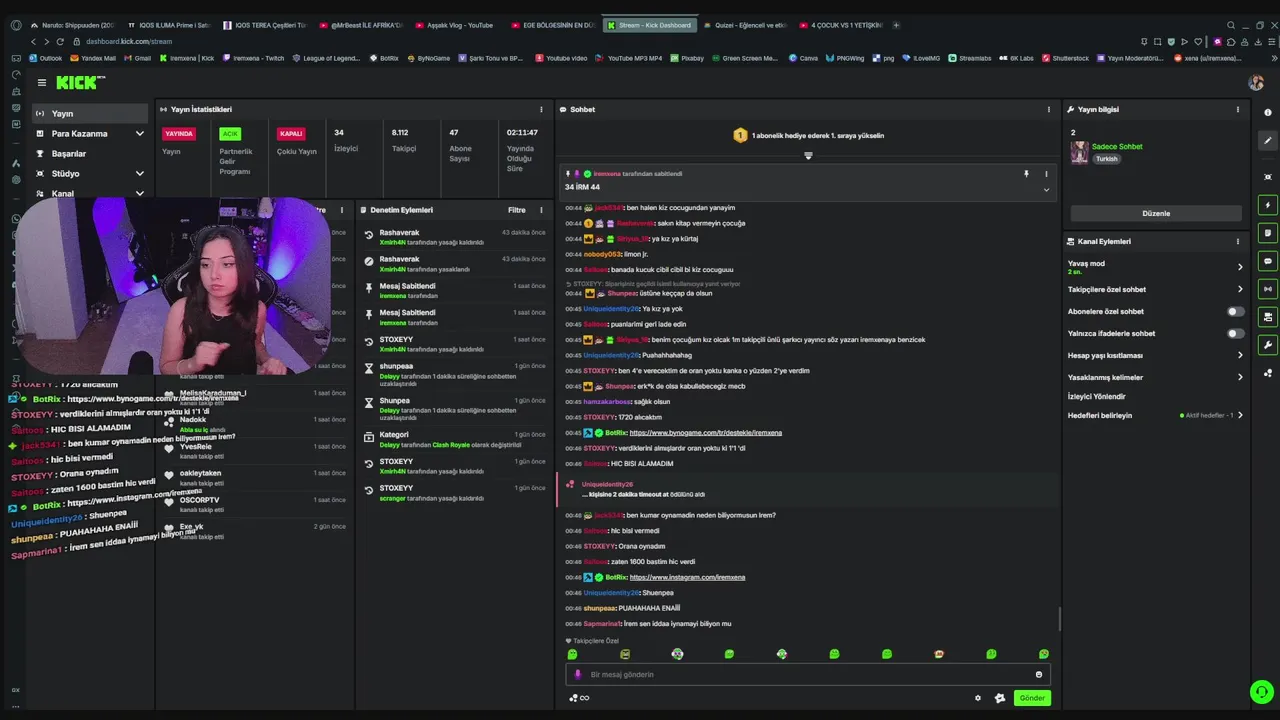Click the wrench icon in right rail
The width and height of the screenshot is (1280, 720).
pos(1268,345)
